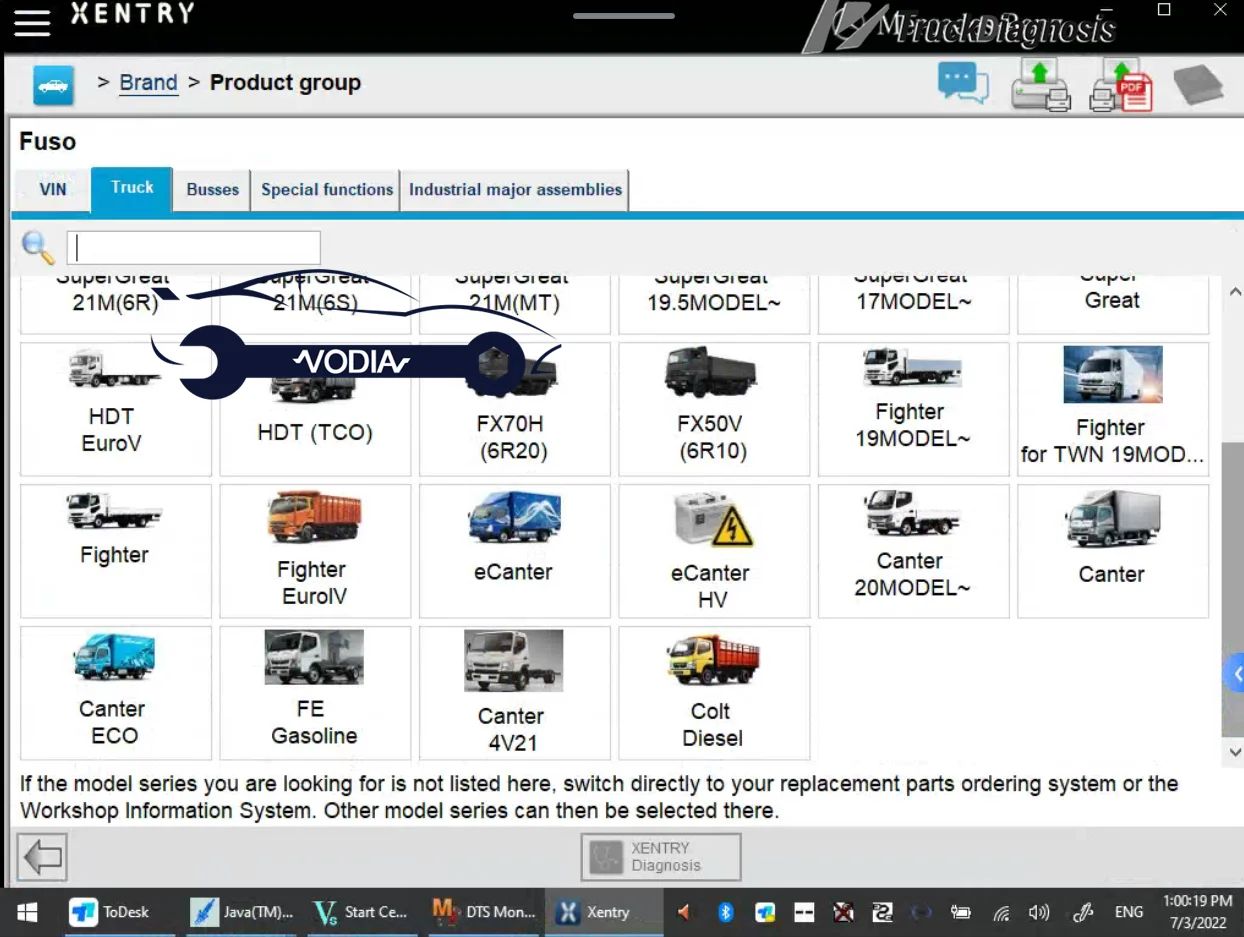Select Fighter for TWN 19MOD... tile
Image resolution: width=1244 pixels, height=937 pixels.
tap(1113, 409)
